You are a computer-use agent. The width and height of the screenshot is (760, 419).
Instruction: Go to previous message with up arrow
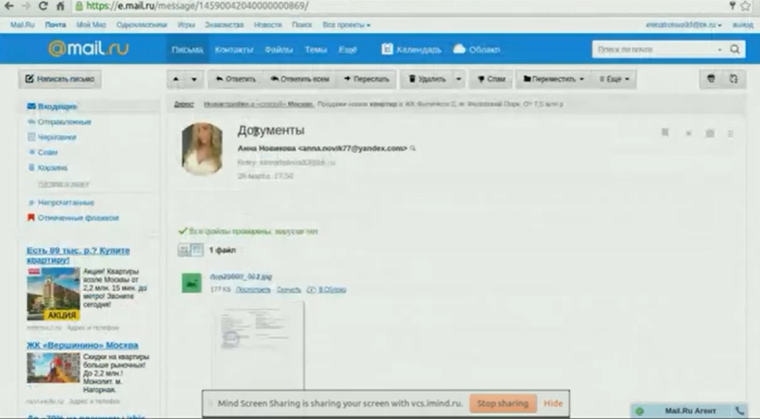(177, 77)
